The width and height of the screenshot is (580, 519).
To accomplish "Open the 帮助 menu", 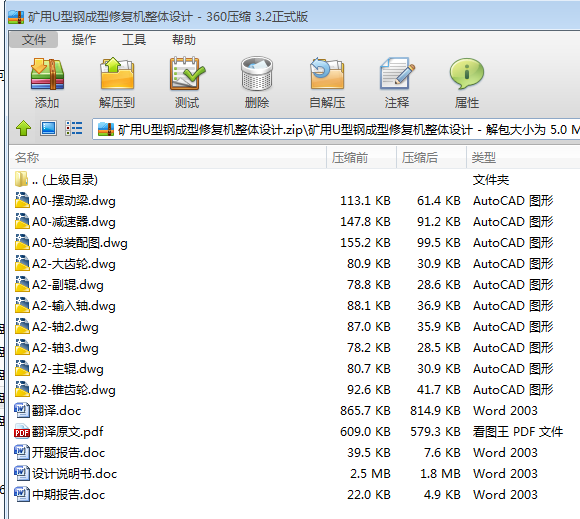I will tap(184, 39).
